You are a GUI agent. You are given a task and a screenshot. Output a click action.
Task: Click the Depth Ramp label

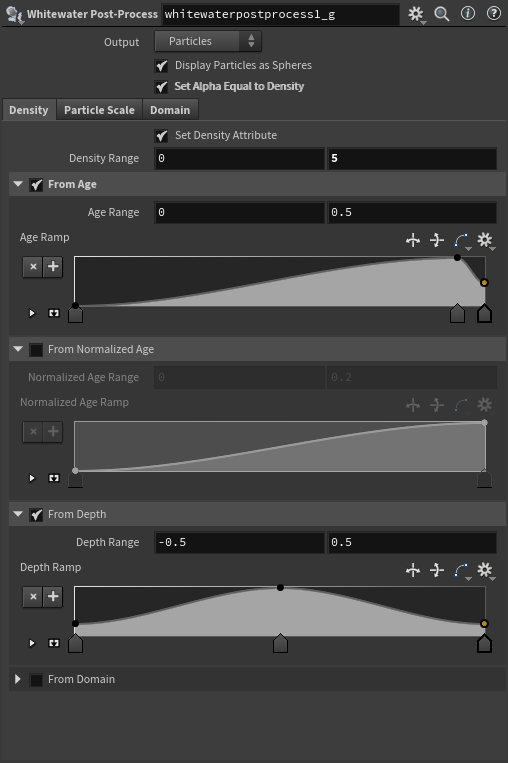[x=50, y=567]
